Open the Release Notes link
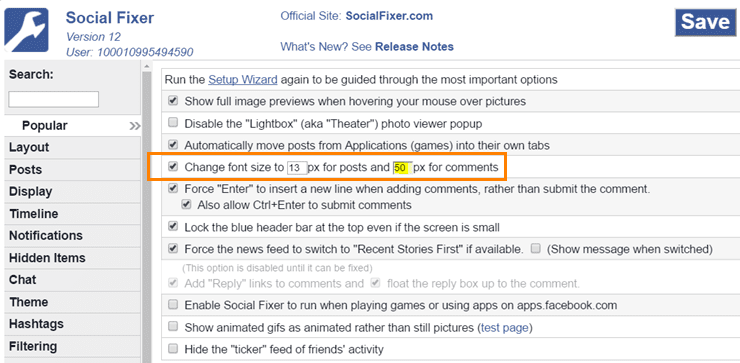This screenshot has height=363, width=740. tap(414, 47)
